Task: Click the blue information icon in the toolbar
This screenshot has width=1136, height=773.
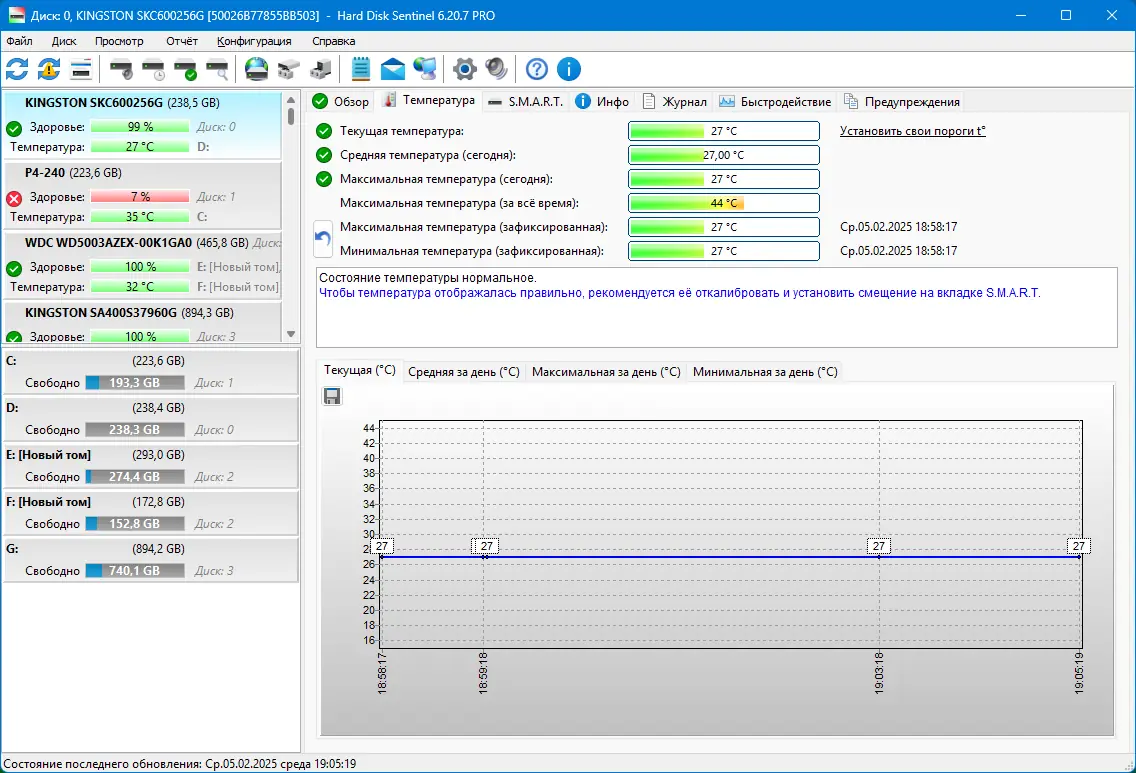Action: [x=568, y=69]
